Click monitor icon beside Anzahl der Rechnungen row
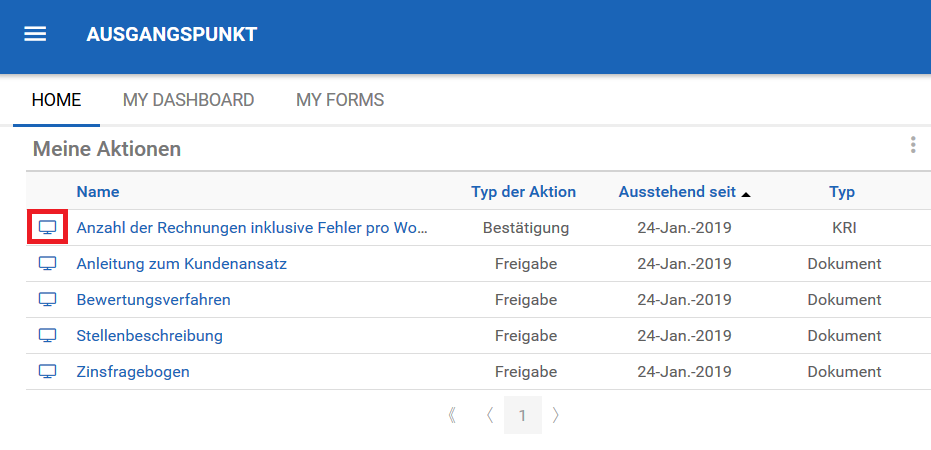The image size is (931, 450). [47, 228]
